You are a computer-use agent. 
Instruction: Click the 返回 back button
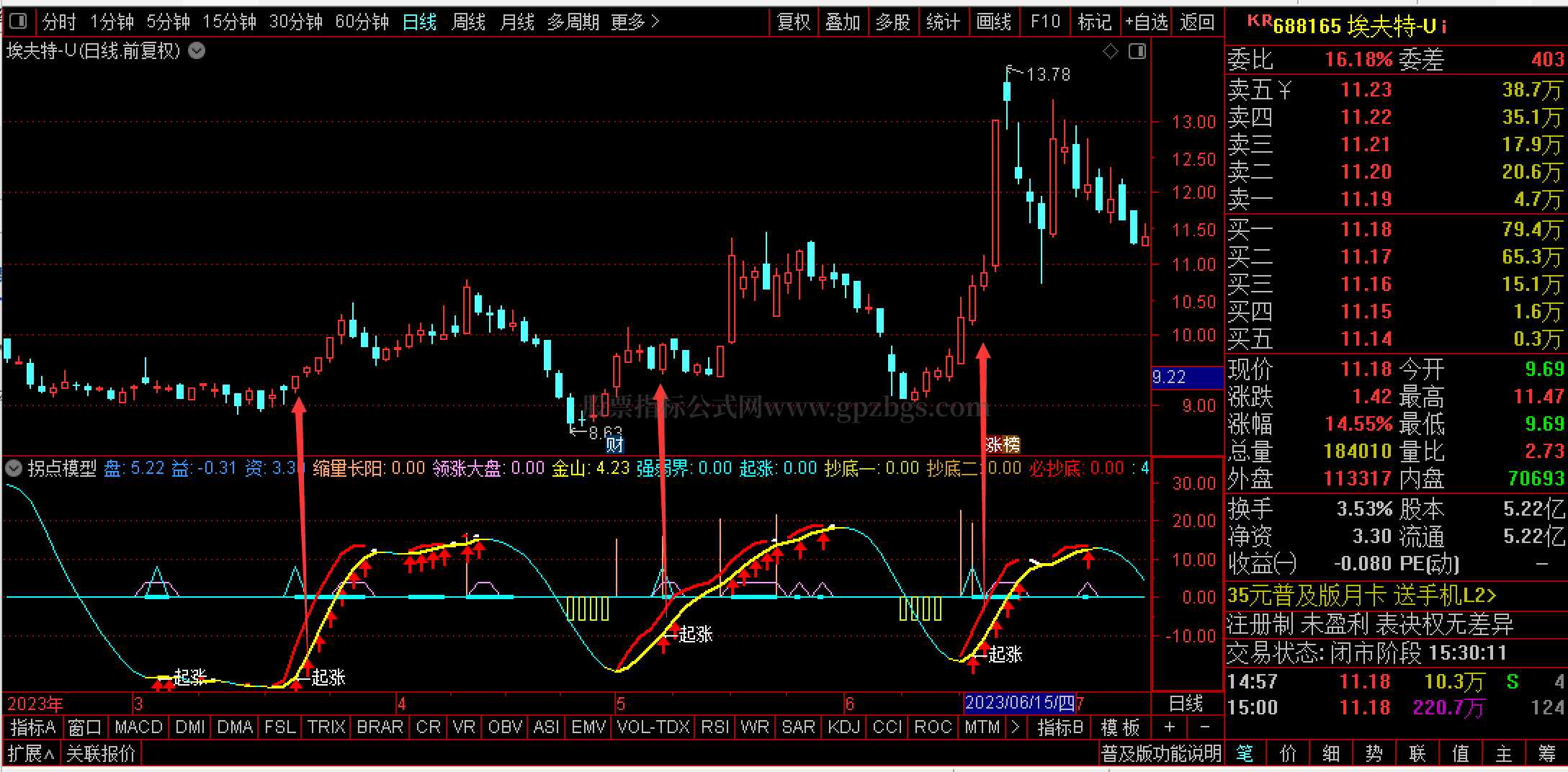tap(1197, 22)
